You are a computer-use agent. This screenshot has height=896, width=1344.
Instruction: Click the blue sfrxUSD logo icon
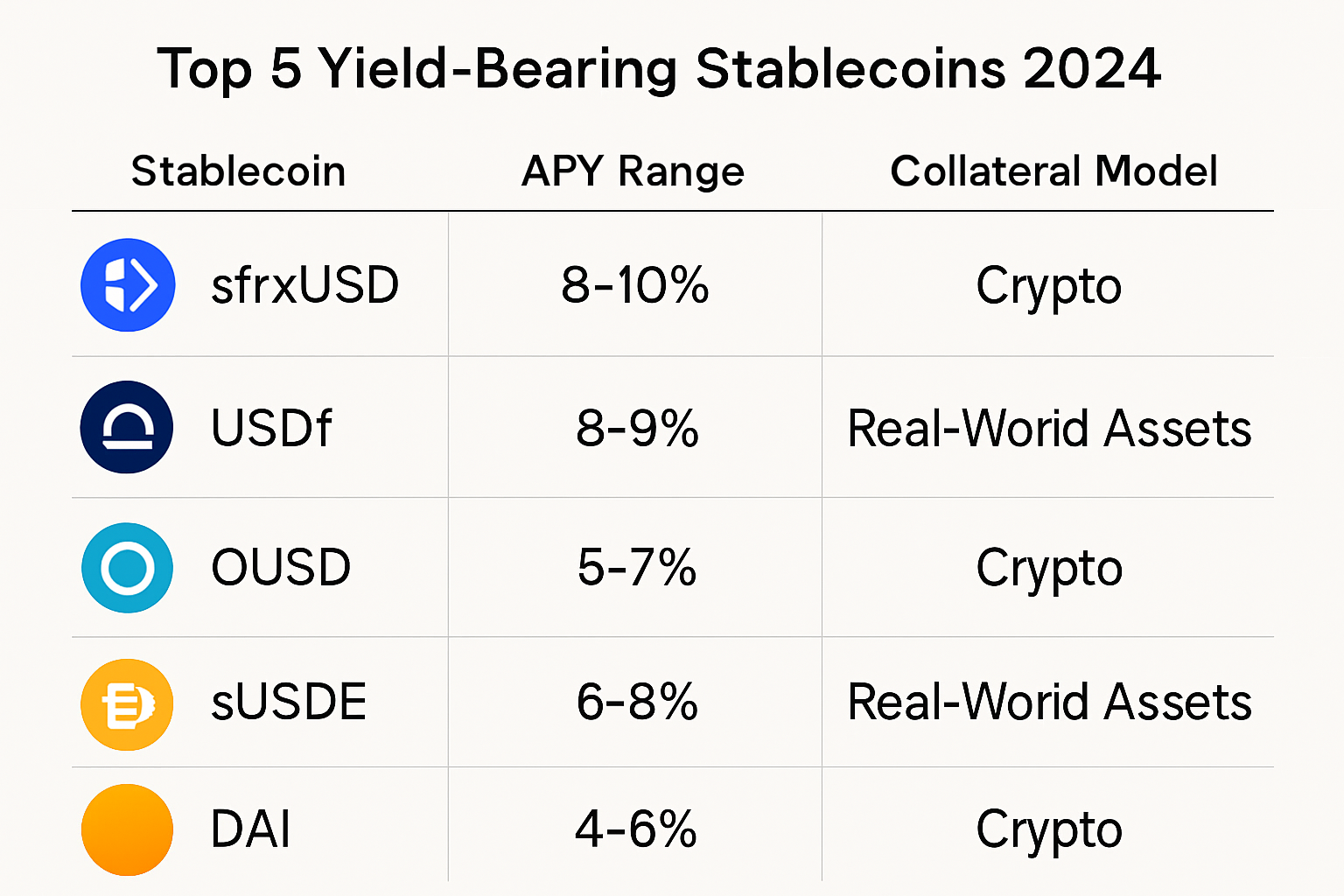point(128,285)
